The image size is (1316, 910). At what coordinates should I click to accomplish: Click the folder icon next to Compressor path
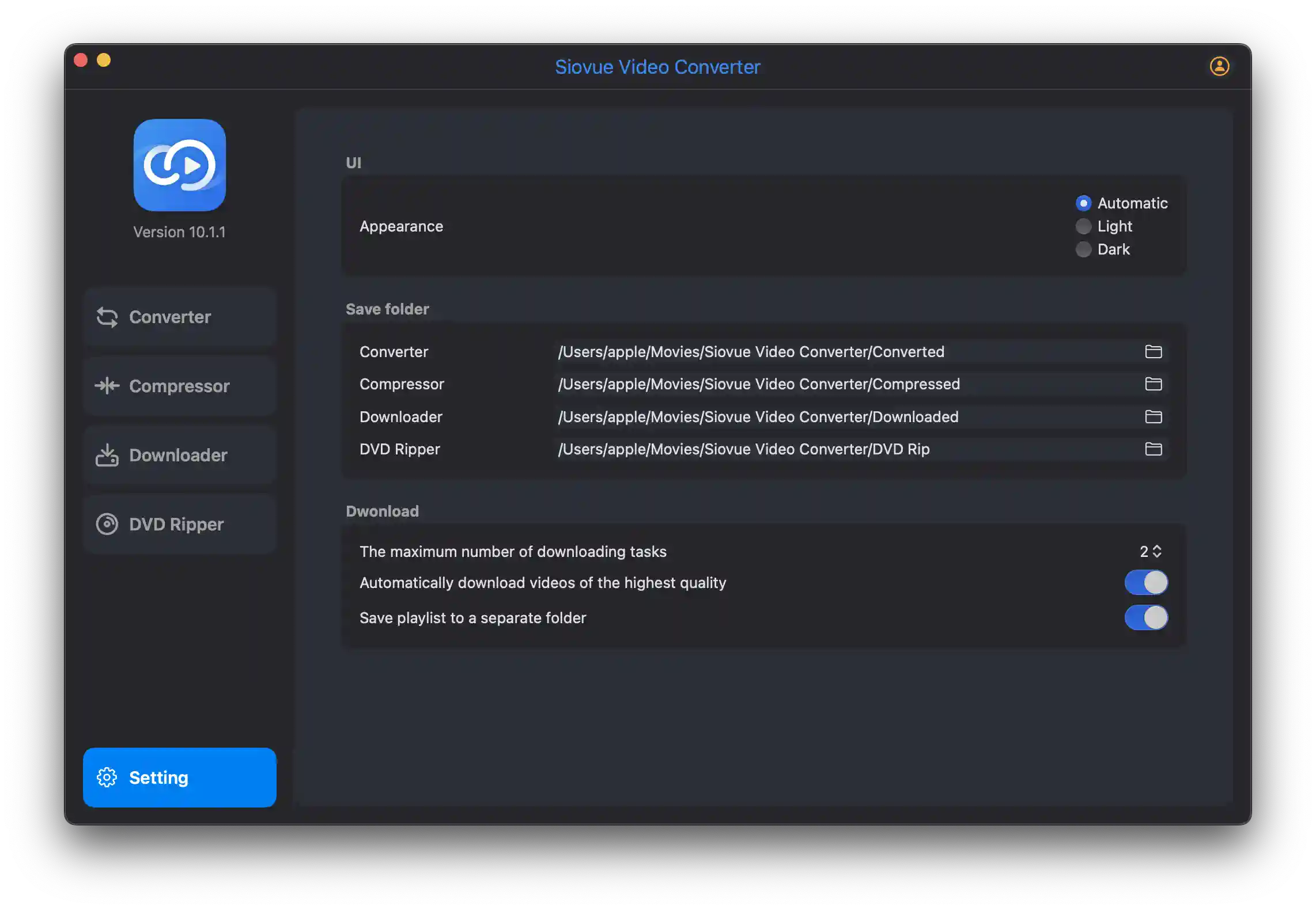pos(1153,383)
